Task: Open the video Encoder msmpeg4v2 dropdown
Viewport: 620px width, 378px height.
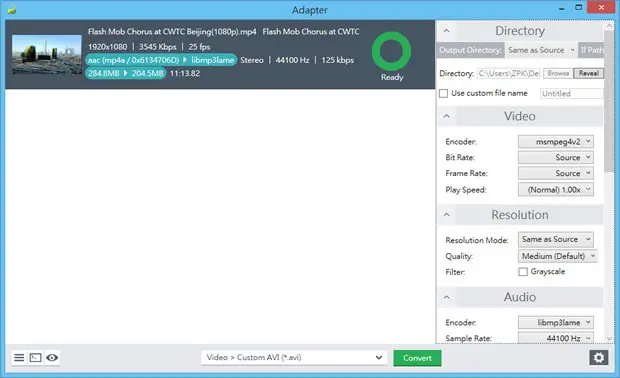Action: 556,142
